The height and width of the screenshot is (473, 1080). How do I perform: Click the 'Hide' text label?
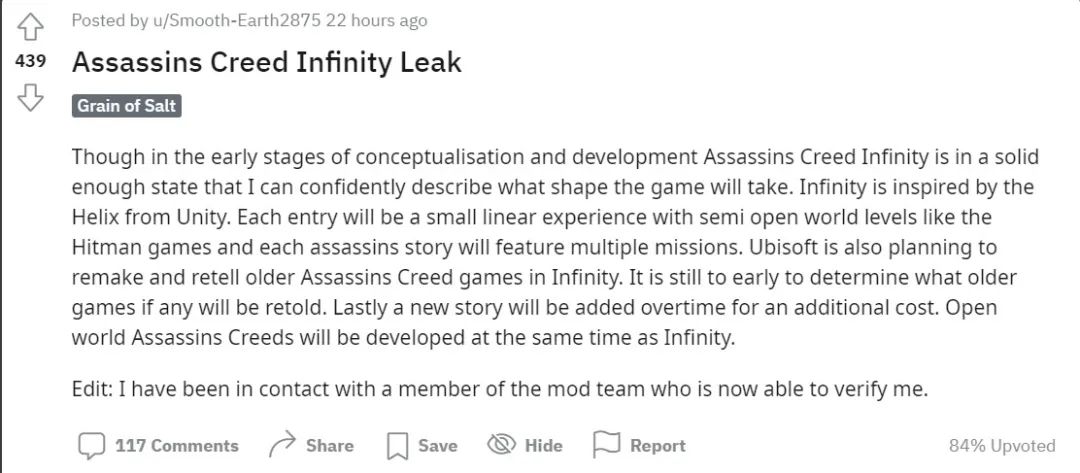[x=543, y=446]
